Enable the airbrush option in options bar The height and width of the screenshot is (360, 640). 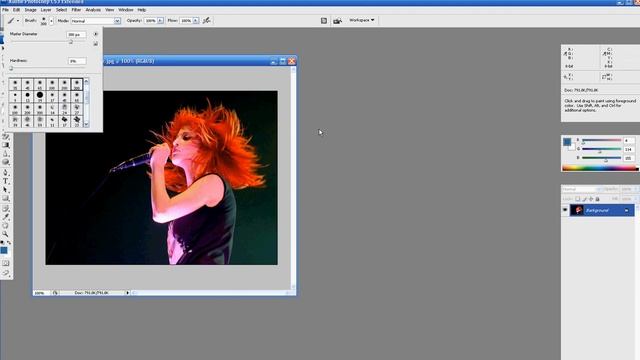coord(207,20)
